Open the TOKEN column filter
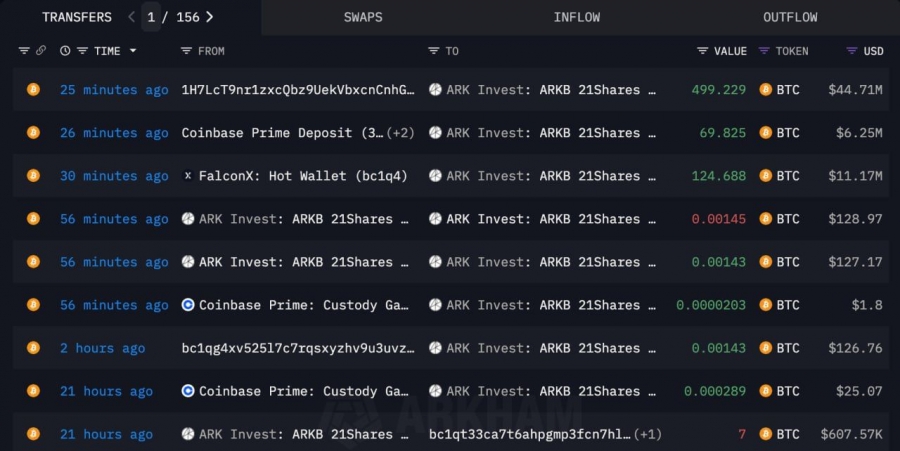The width and height of the screenshot is (900, 451). coord(765,51)
